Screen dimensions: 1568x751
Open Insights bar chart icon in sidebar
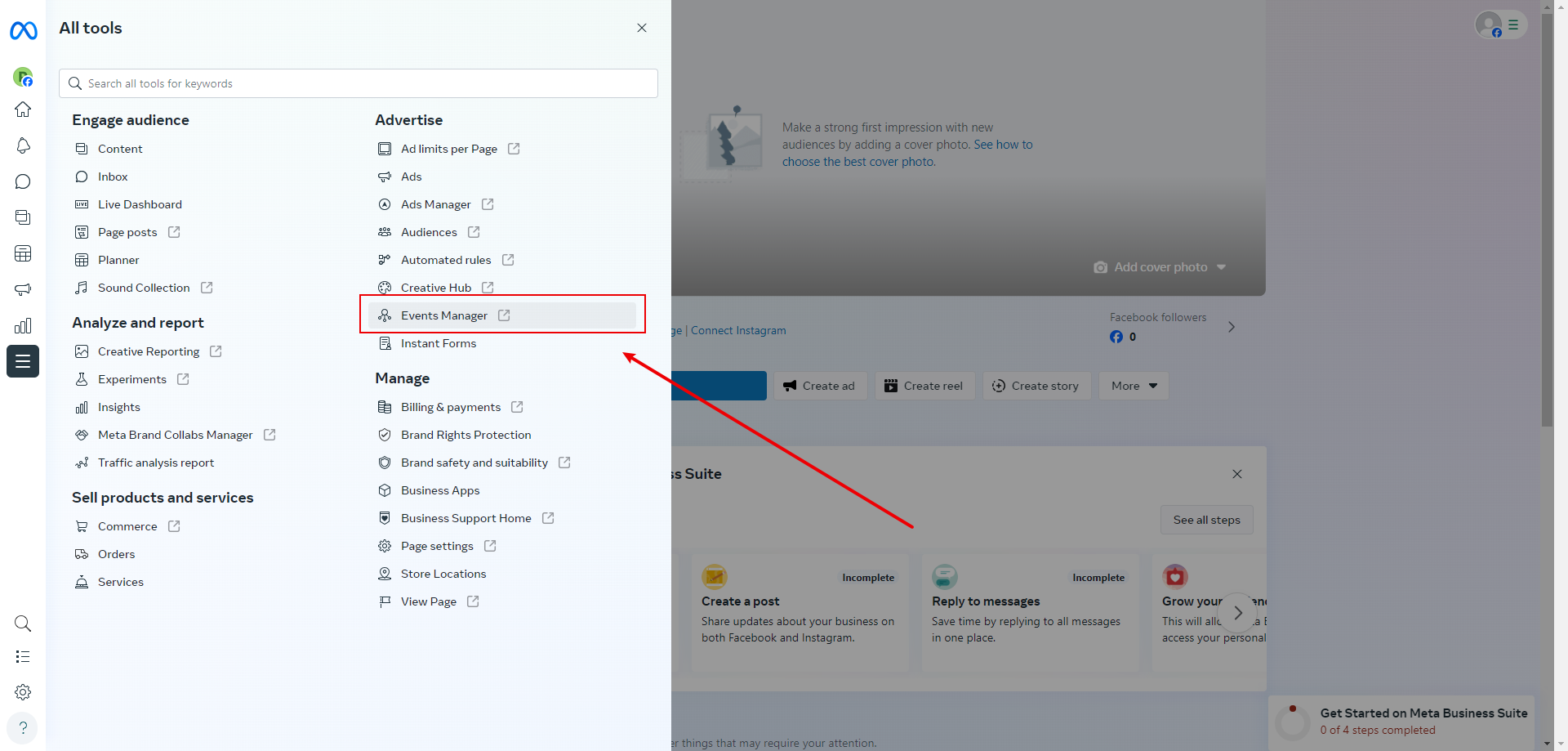click(x=23, y=325)
